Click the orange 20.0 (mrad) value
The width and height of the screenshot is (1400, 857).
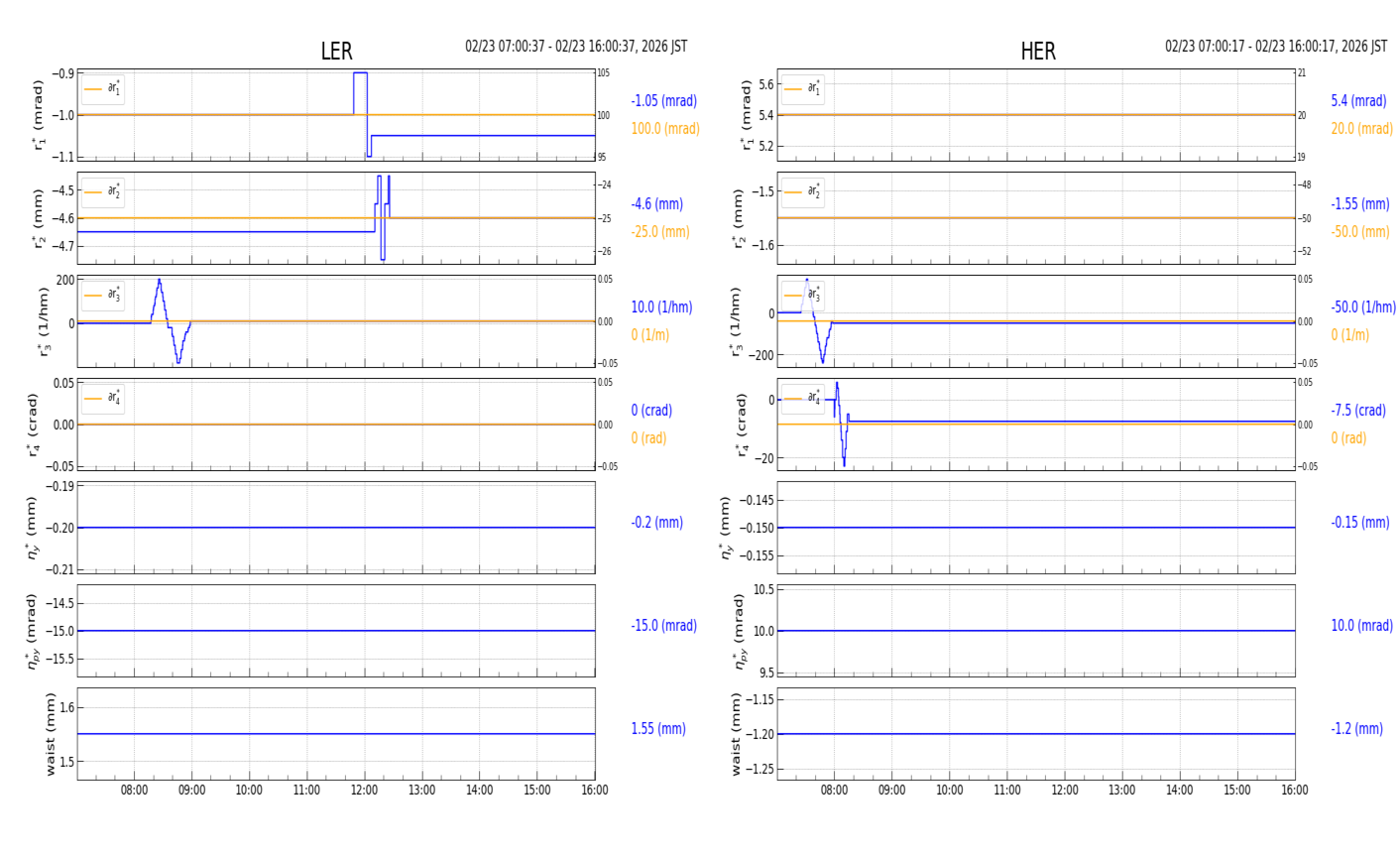1361,129
